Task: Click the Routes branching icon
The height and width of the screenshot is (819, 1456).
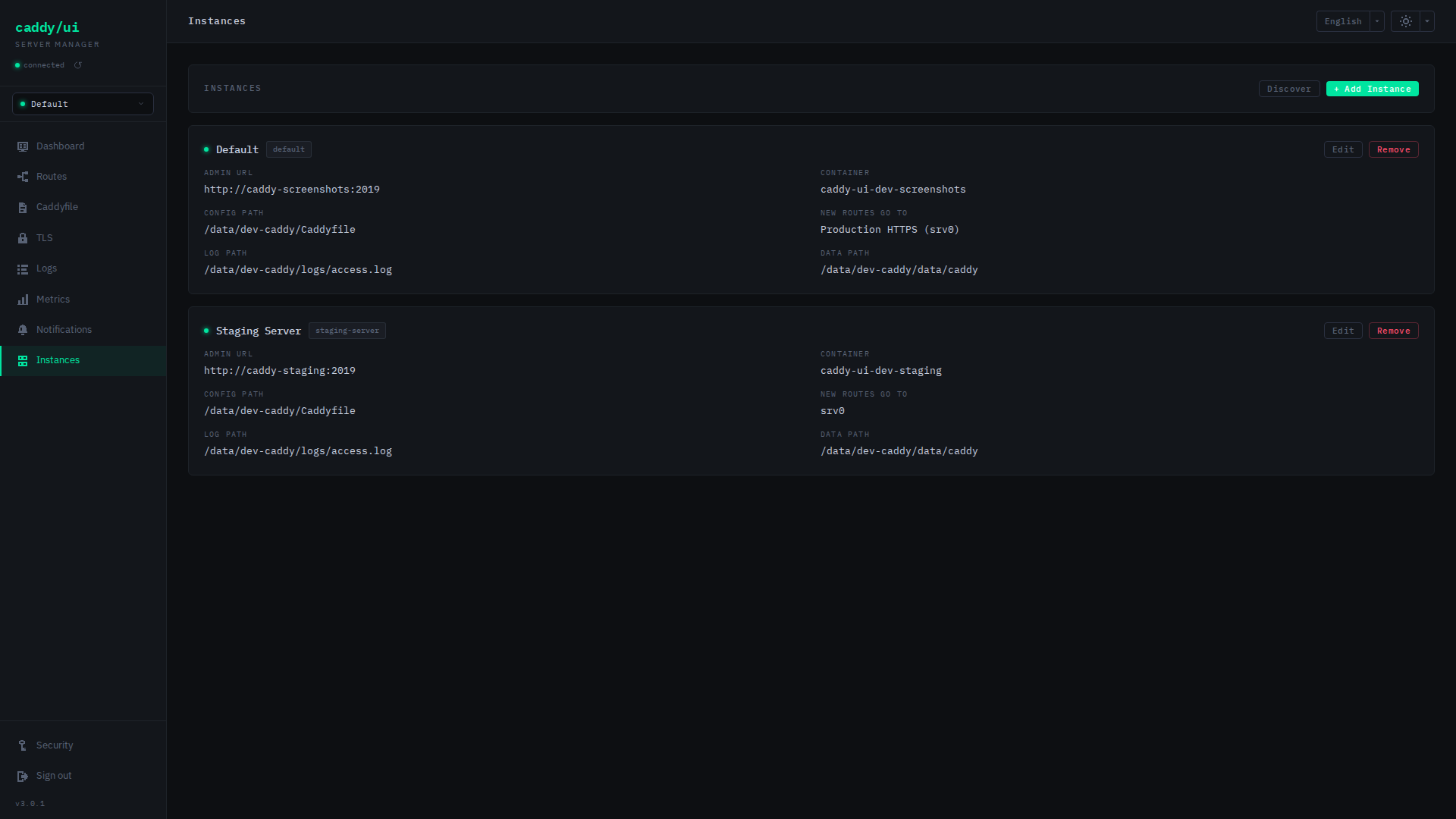Action: (x=23, y=177)
